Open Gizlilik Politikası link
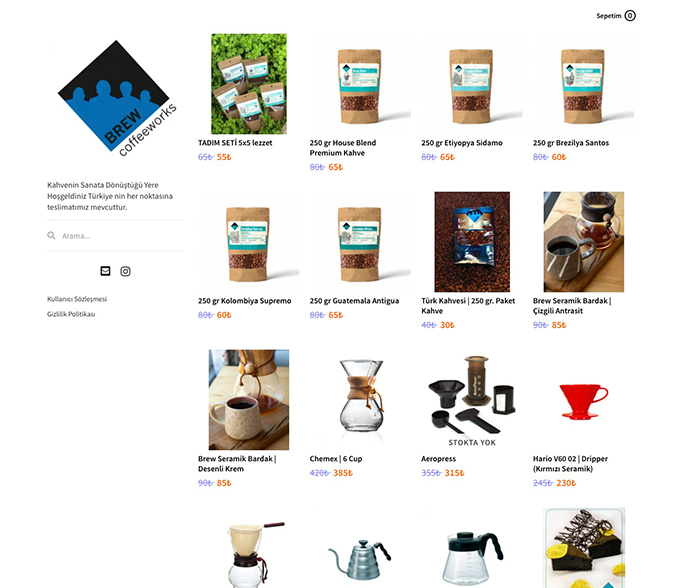Viewport: 689px width, 588px height. click(71, 314)
